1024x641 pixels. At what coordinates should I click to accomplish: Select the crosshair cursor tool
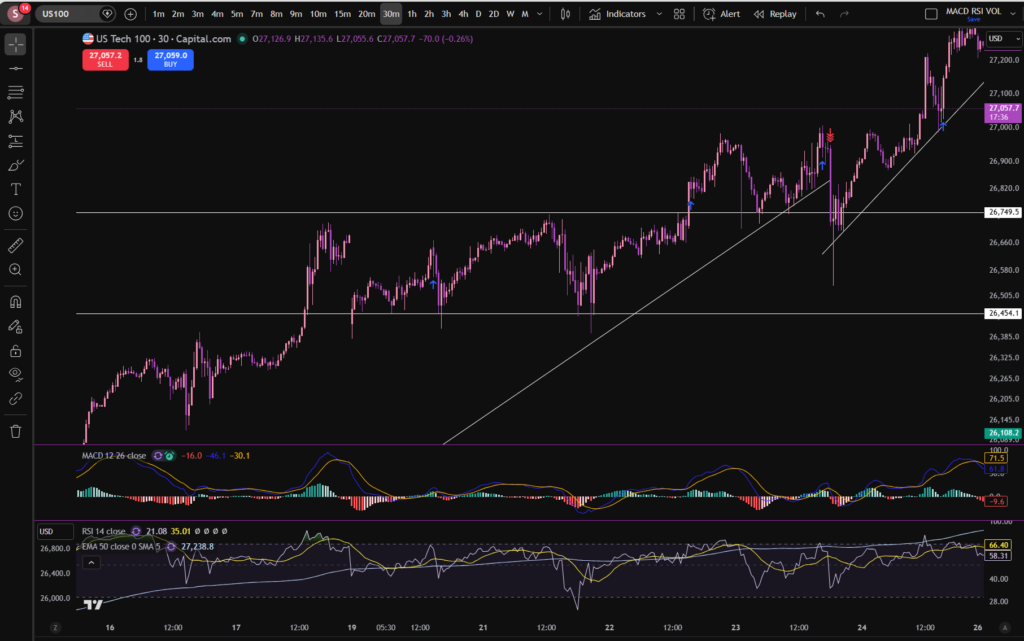[x=16, y=44]
